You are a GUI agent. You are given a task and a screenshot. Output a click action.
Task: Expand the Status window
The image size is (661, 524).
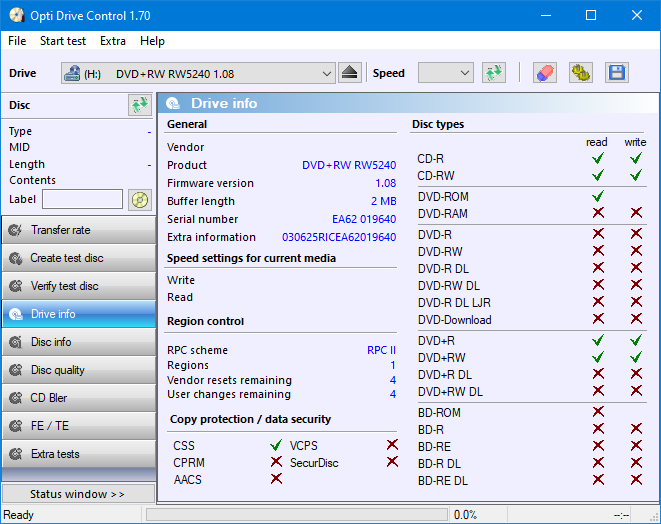[79, 494]
